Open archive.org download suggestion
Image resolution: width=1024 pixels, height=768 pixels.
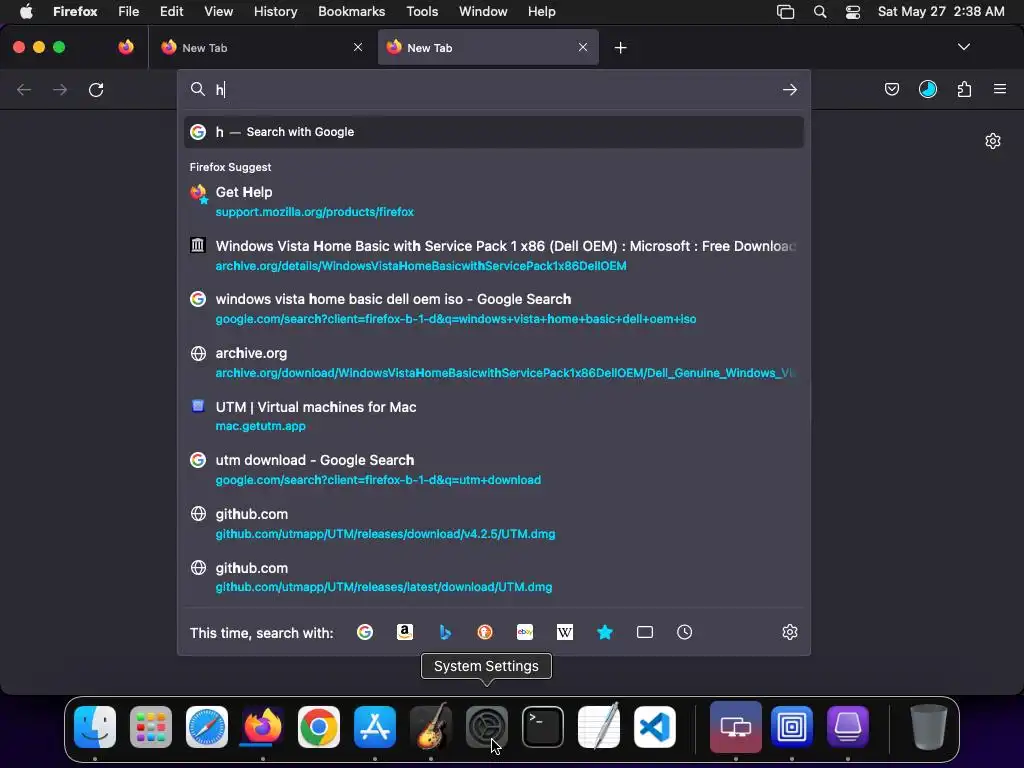click(x=494, y=362)
